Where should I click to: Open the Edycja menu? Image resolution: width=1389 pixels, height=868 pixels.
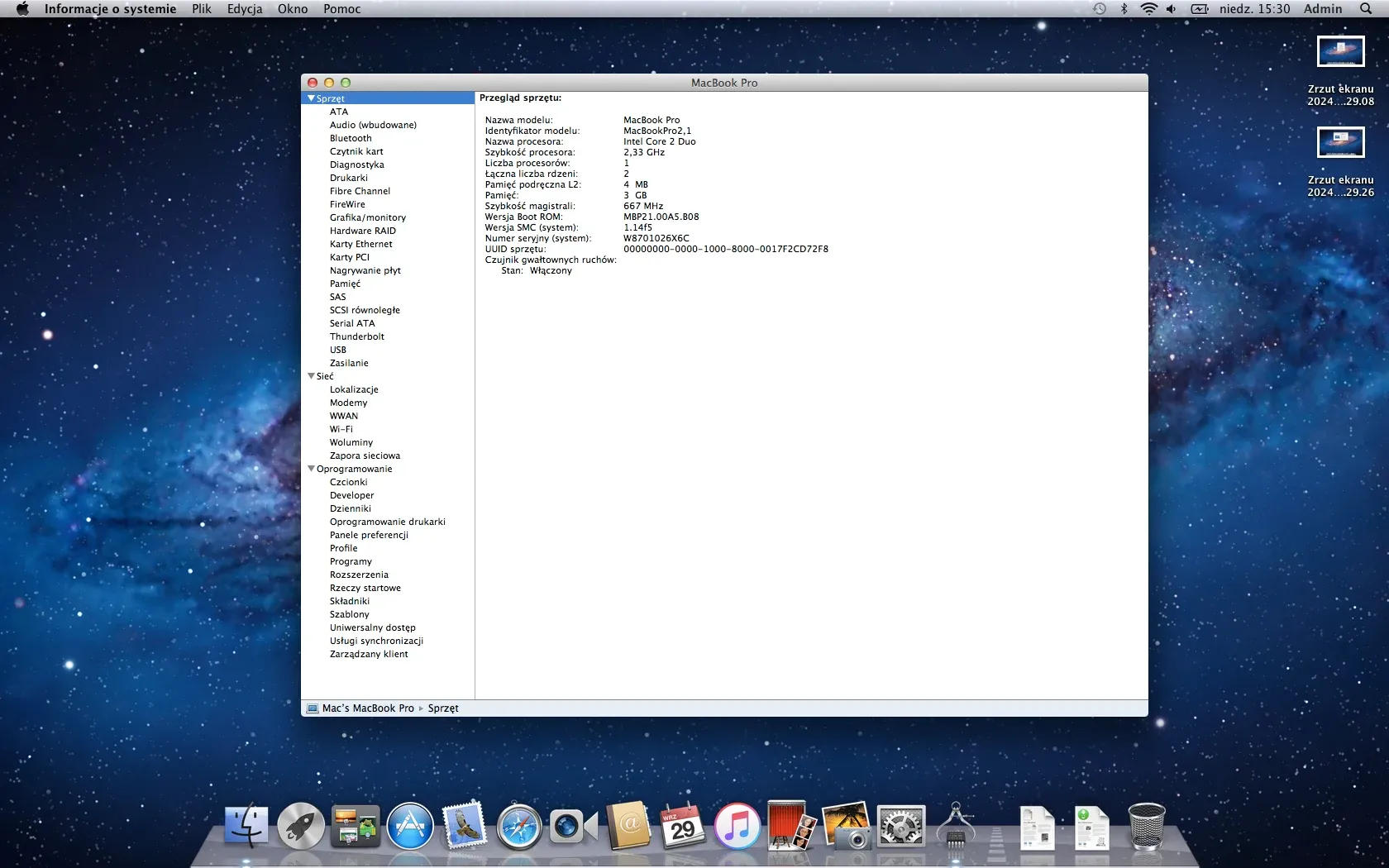pyautogui.click(x=245, y=9)
